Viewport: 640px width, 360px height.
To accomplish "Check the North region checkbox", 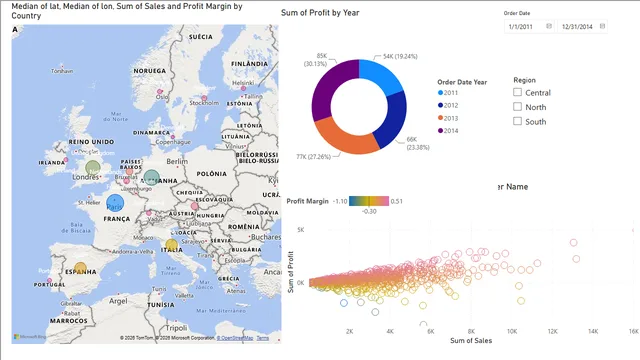I will click(x=518, y=107).
